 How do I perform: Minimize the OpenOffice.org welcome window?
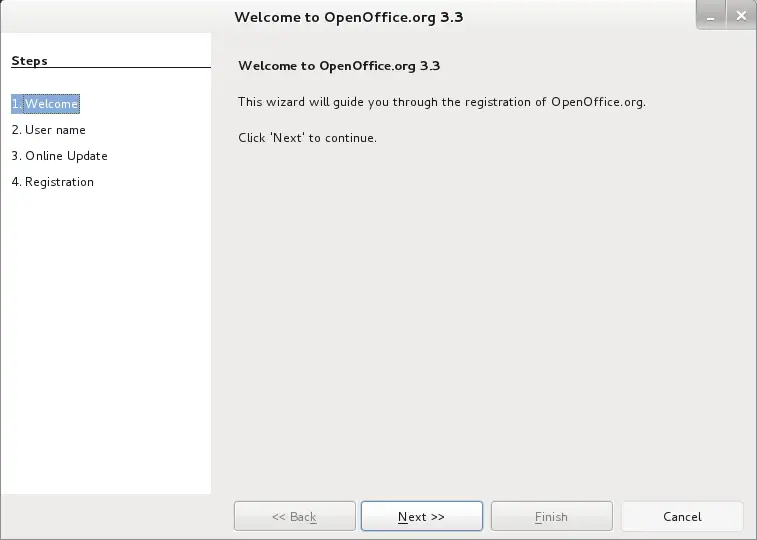click(x=711, y=16)
